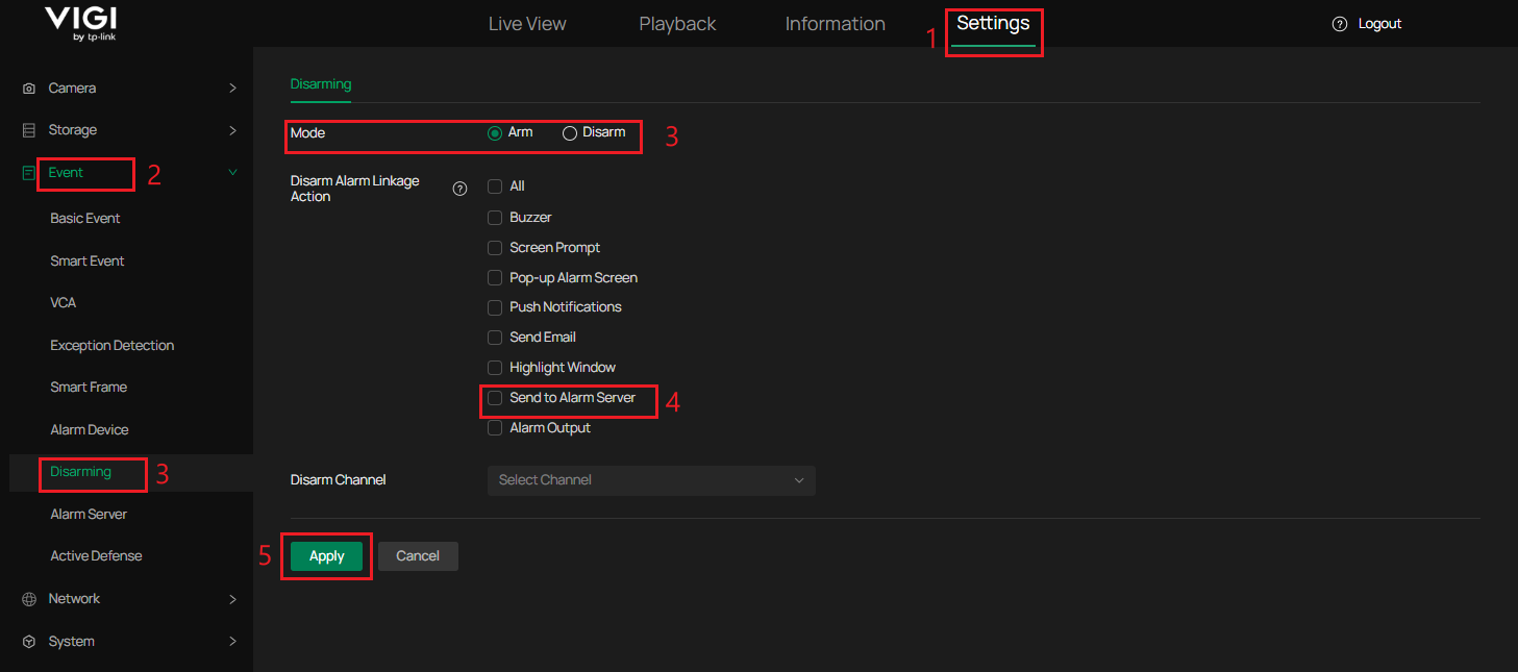
Task: Click the Mode label text
Action: click(308, 133)
